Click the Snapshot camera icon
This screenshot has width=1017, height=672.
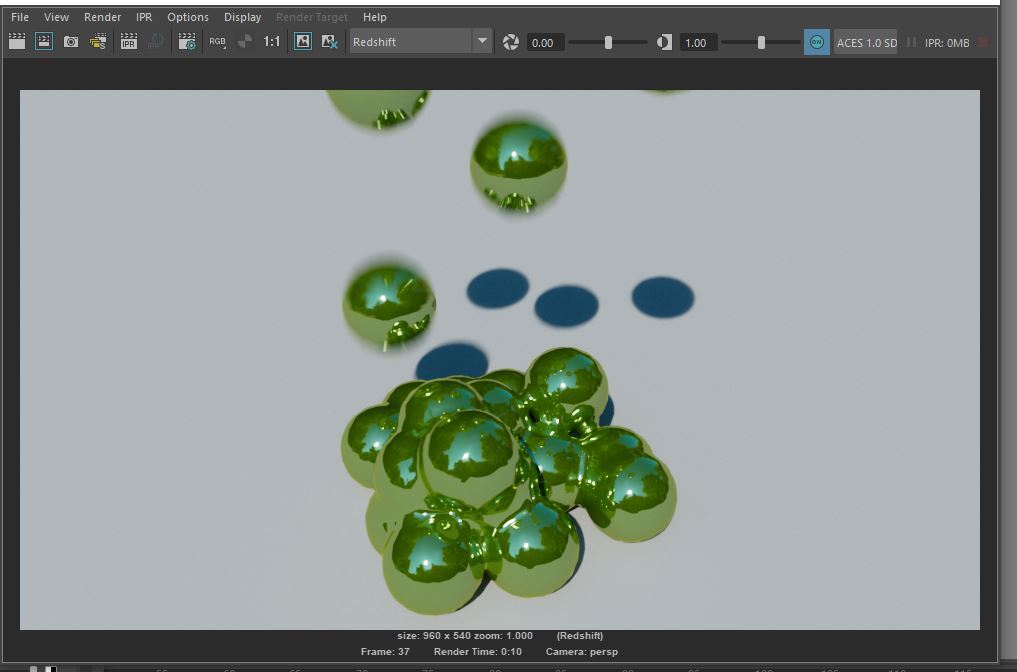[71, 42]
